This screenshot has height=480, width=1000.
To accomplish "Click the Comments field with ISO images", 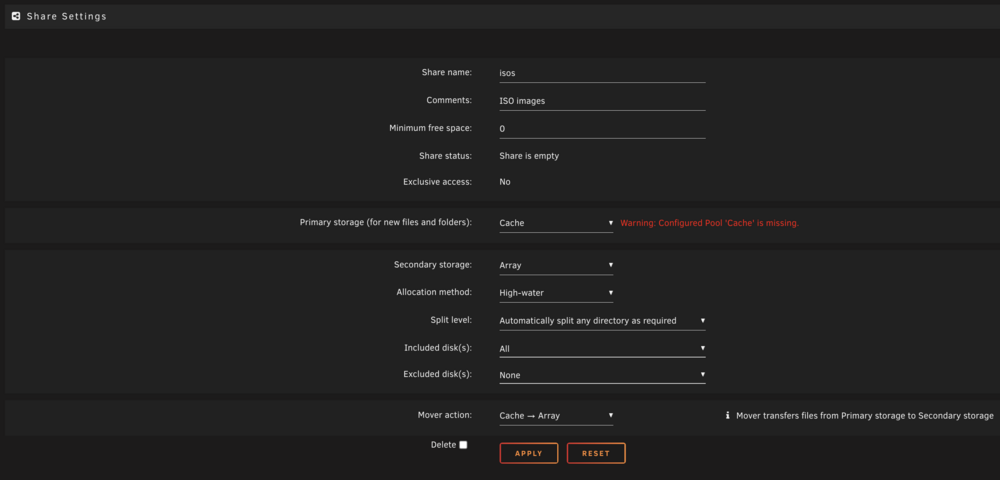I will pyautogui.click(x=602, y=101).
